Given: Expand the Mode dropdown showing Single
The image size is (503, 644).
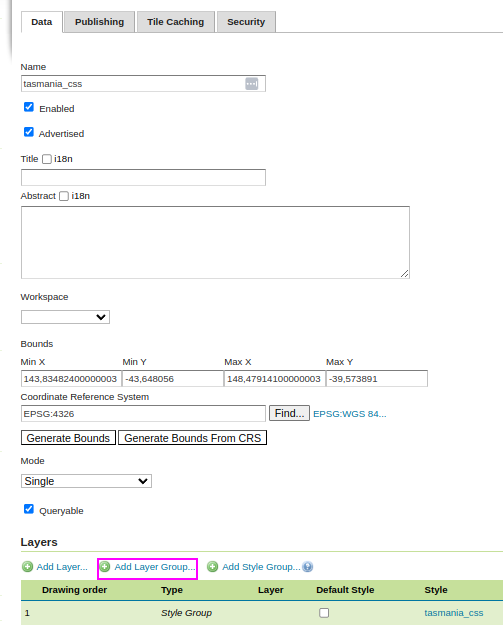Looking at the screenshot, I should click(x=86, y=481).
